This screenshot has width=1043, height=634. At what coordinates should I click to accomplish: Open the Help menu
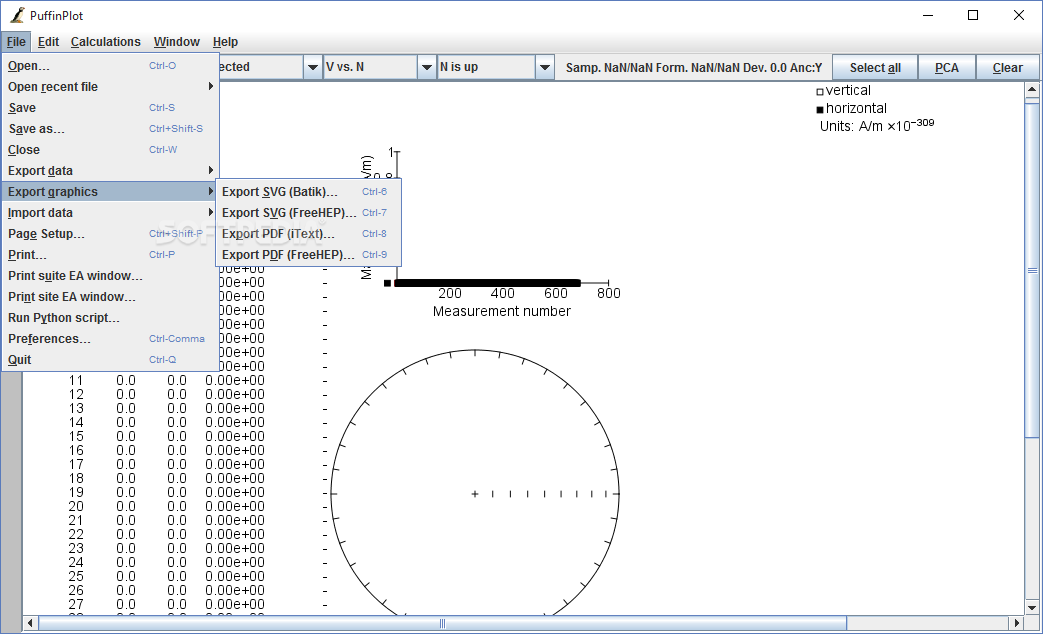pos(225,42)
